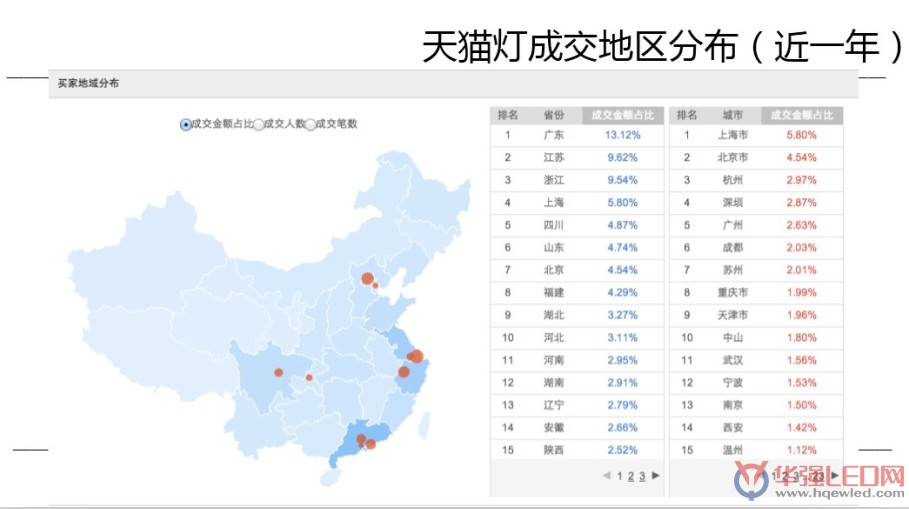Click the 省份 column header
Screen dimensions: 909x509
(x=554, y=115)
